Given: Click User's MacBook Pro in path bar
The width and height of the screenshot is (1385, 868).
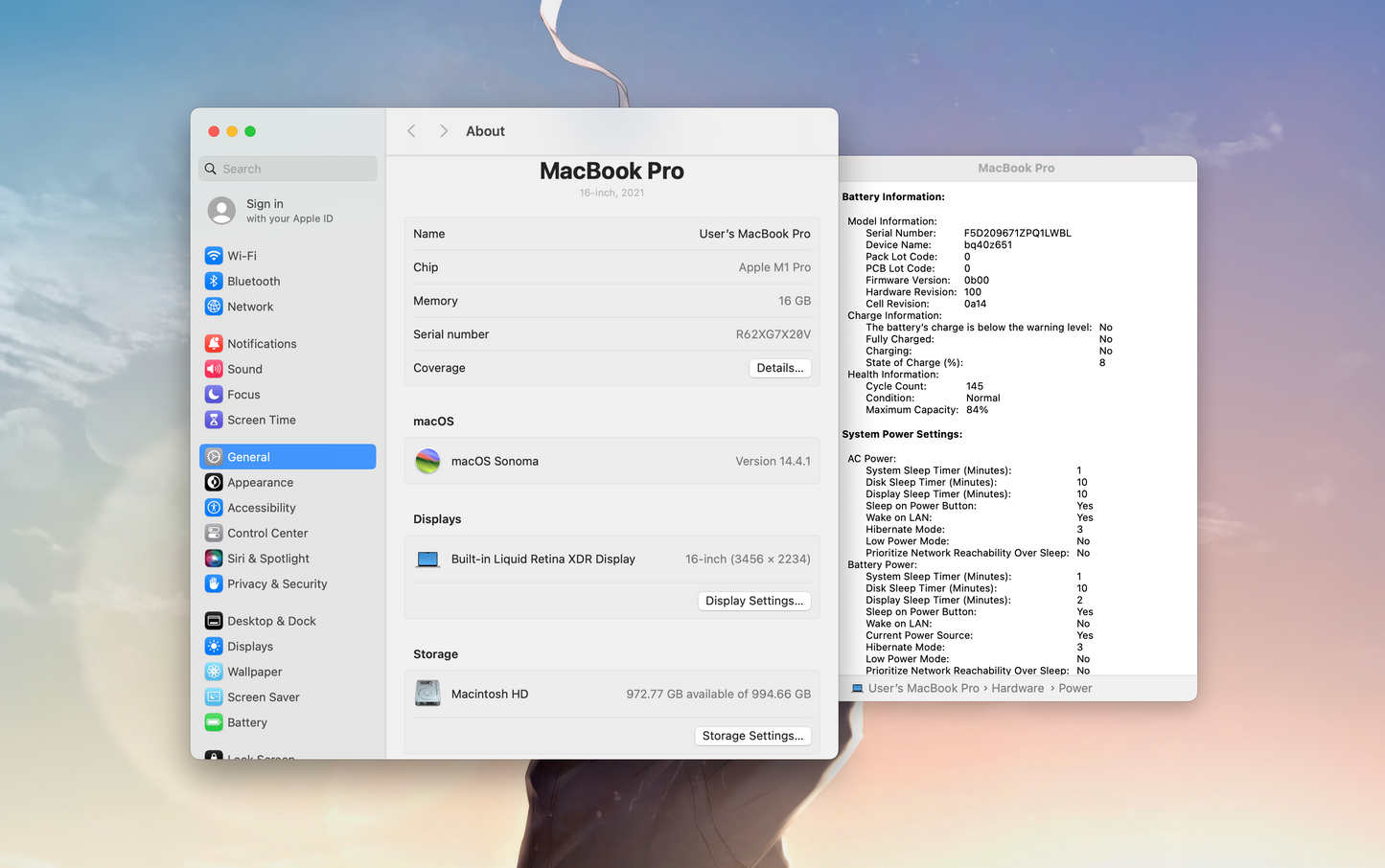Looking at the screenshot, I should pos(924,688).
